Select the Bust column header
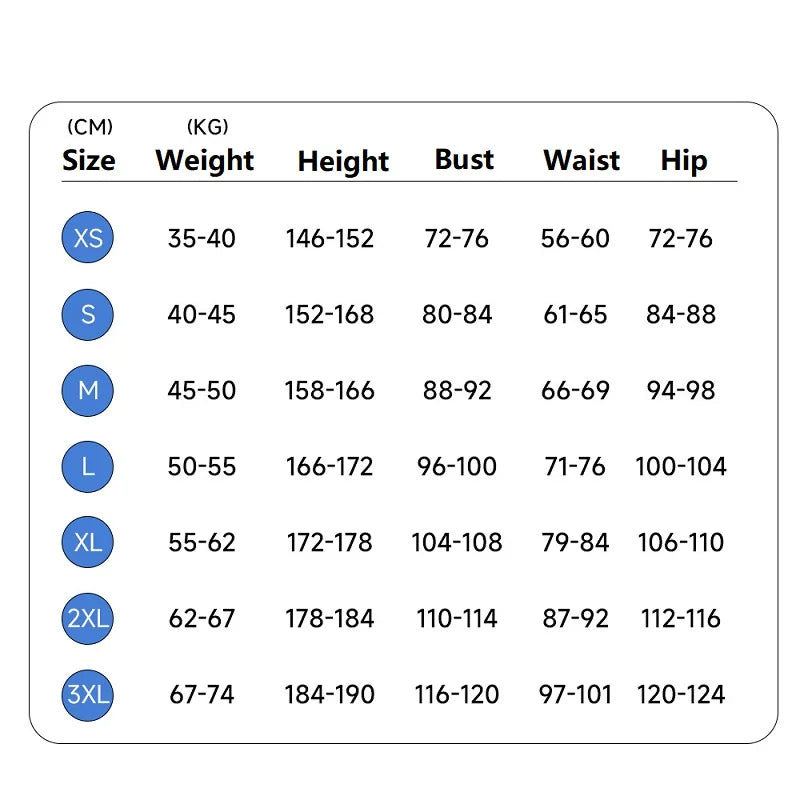The width and height of the screenshot is (800, 800). [x=464, y=160]
